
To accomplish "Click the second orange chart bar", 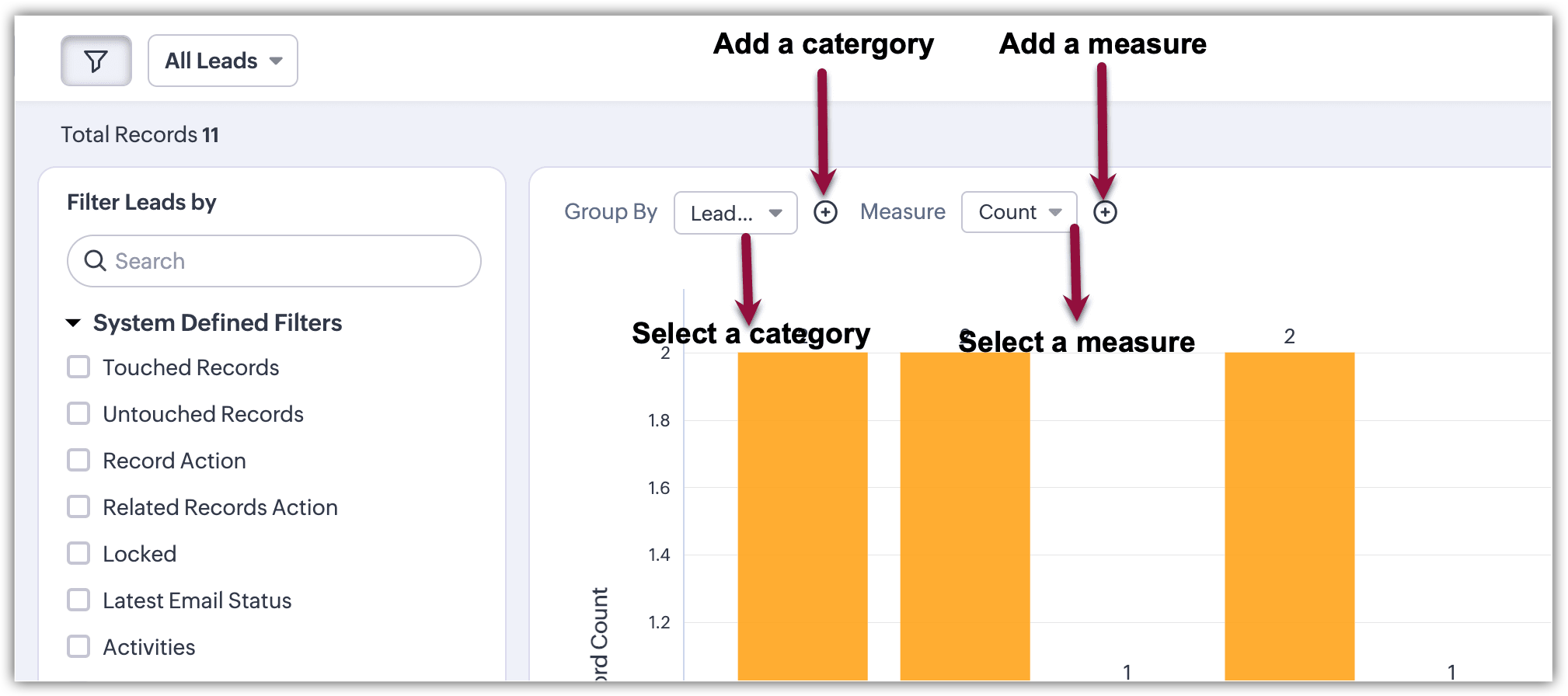I will (964, 513).
